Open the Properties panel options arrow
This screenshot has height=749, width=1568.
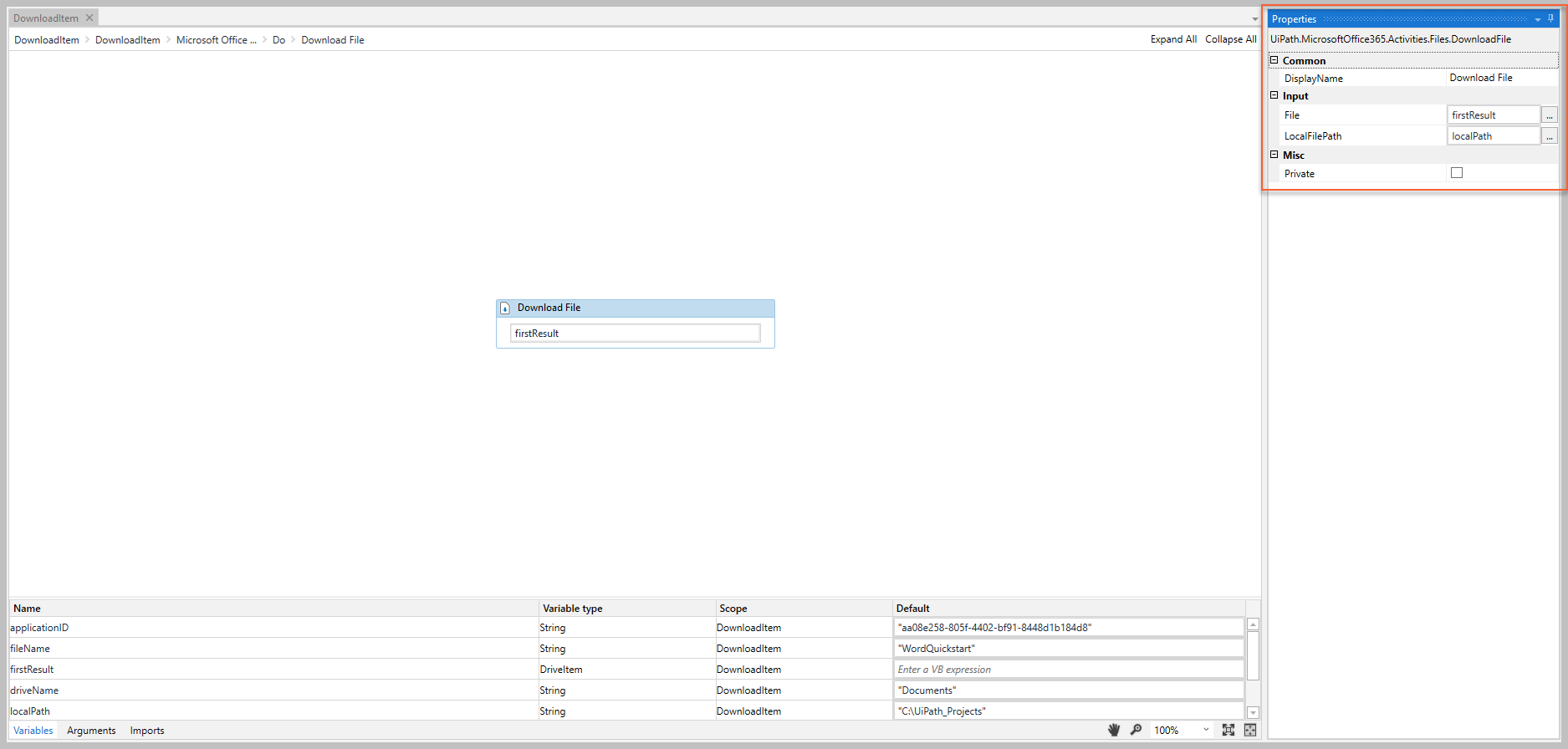1537,19
